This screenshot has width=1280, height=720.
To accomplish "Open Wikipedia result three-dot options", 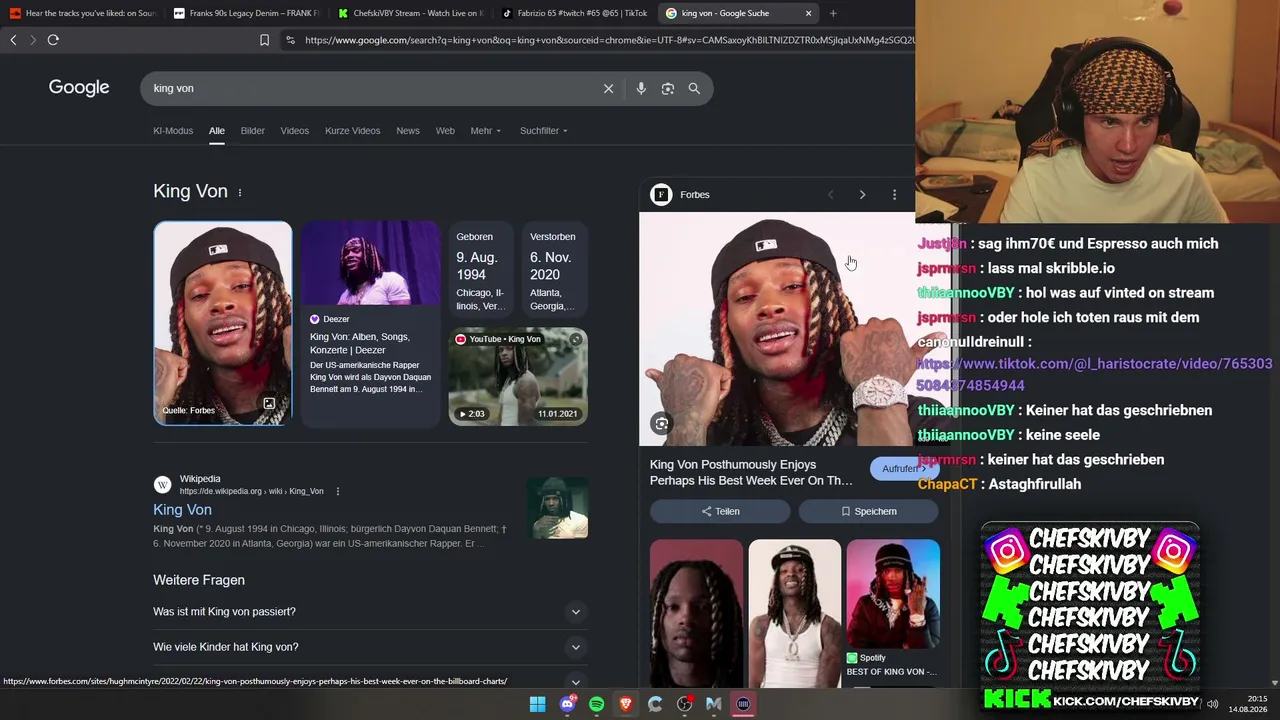I will coord(338,491).
